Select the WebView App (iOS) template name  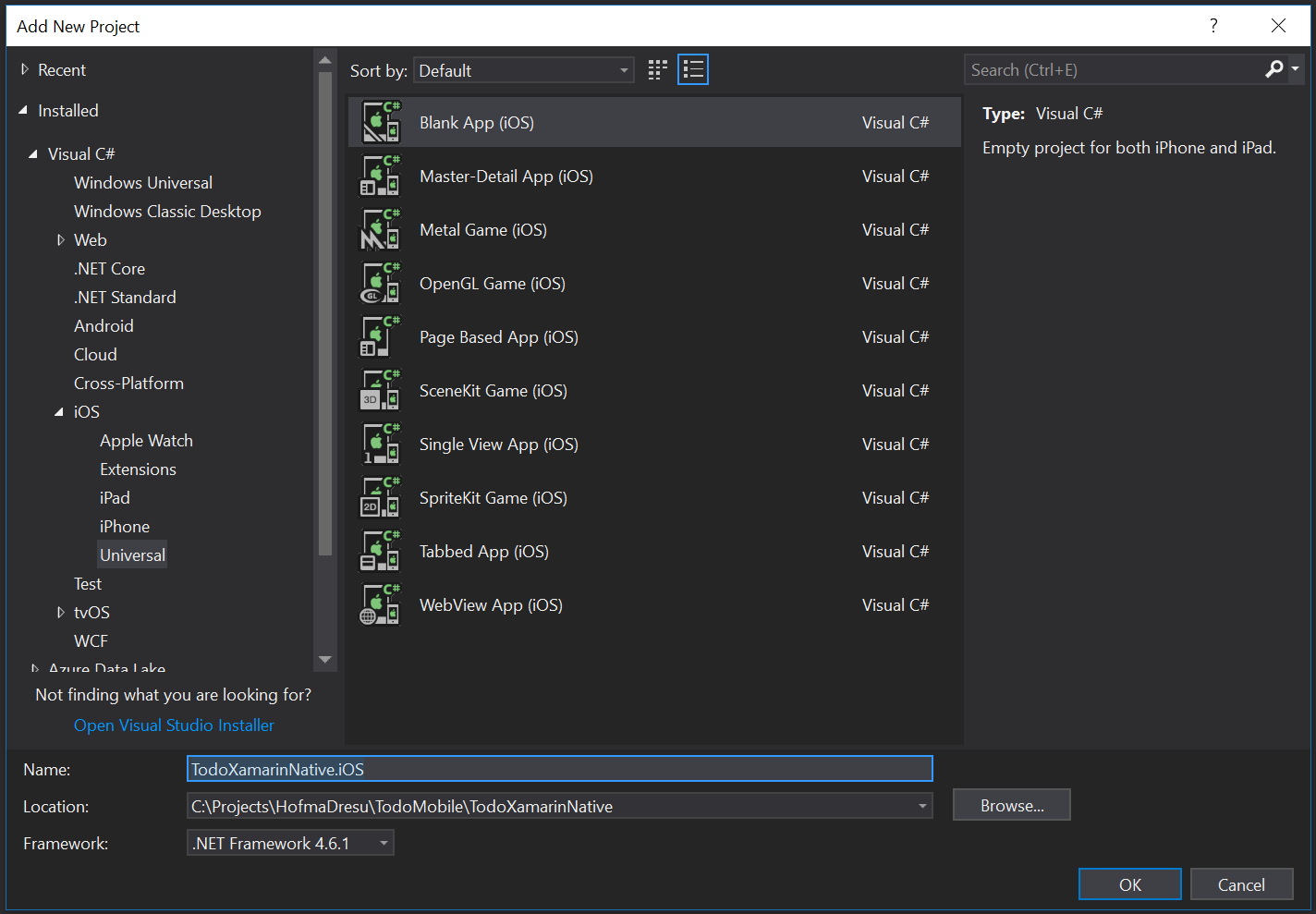[491, 605]
